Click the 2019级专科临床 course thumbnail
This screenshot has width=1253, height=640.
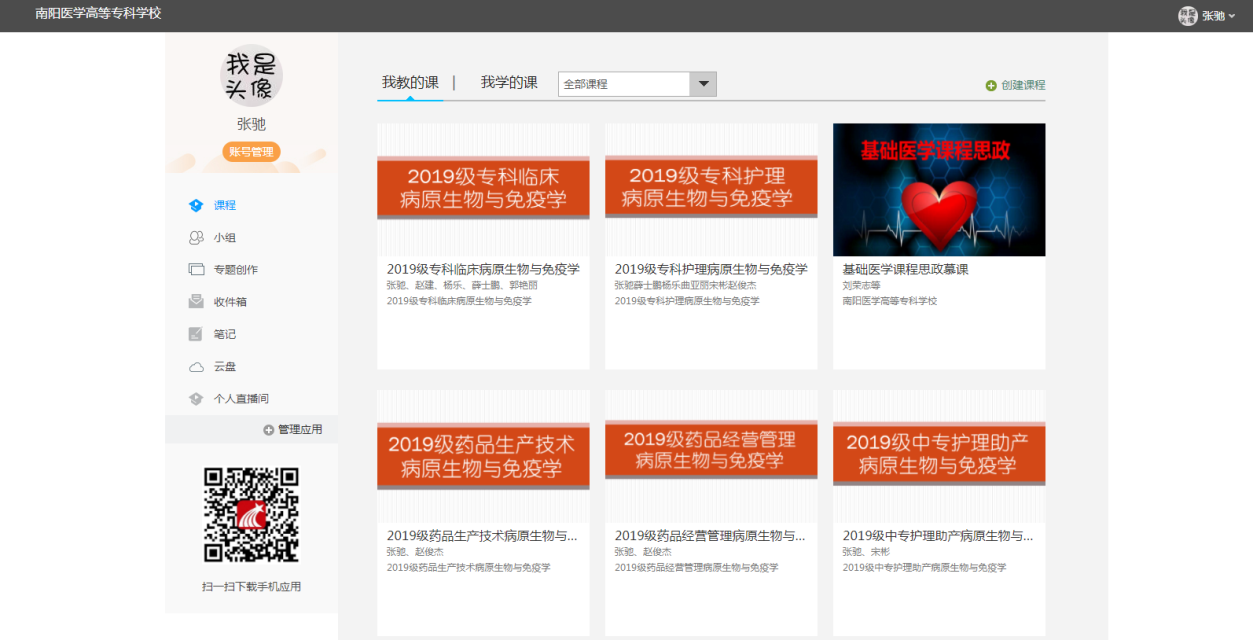click(x=483, y=190)
